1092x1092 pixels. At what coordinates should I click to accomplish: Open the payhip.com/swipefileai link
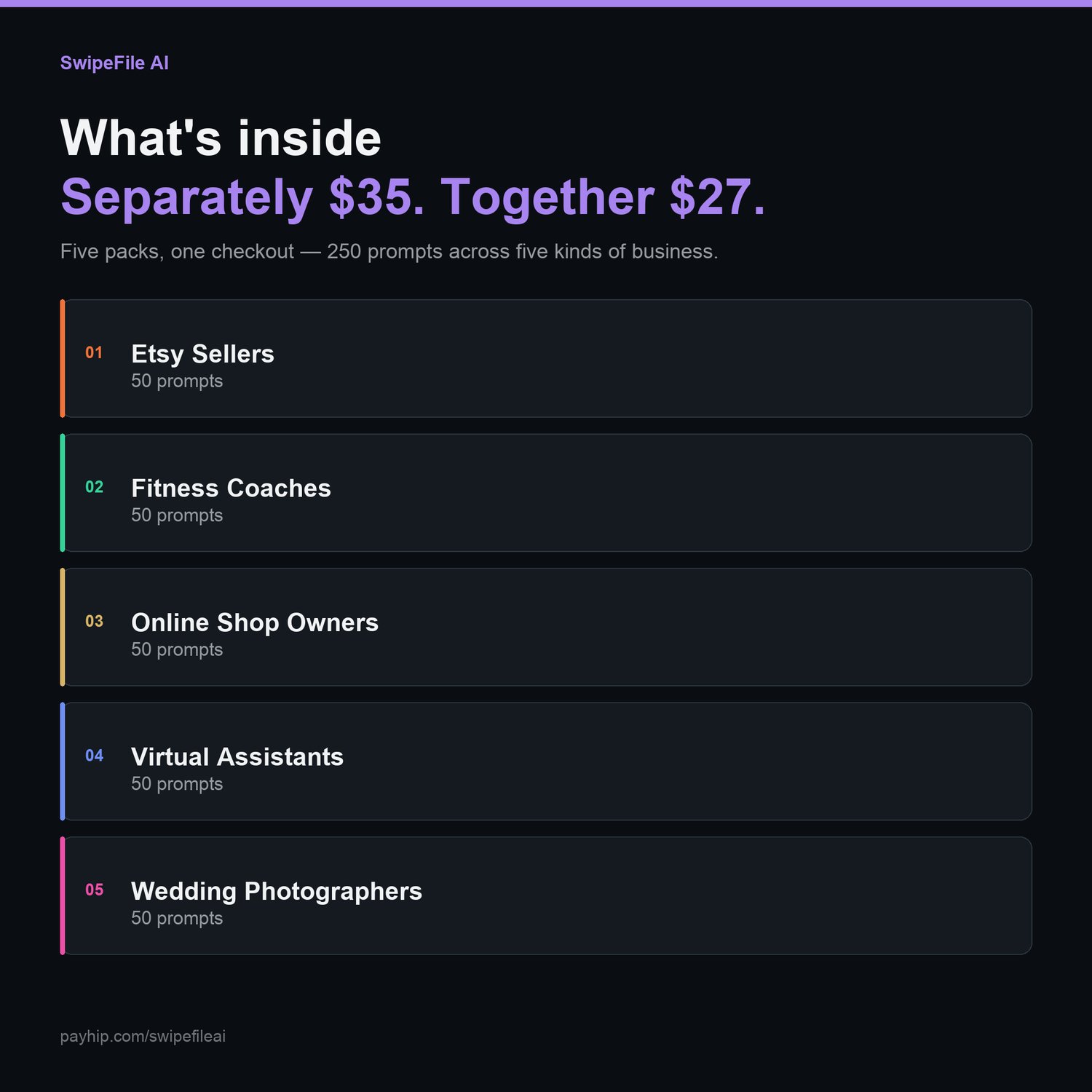tap(143, 1036)
